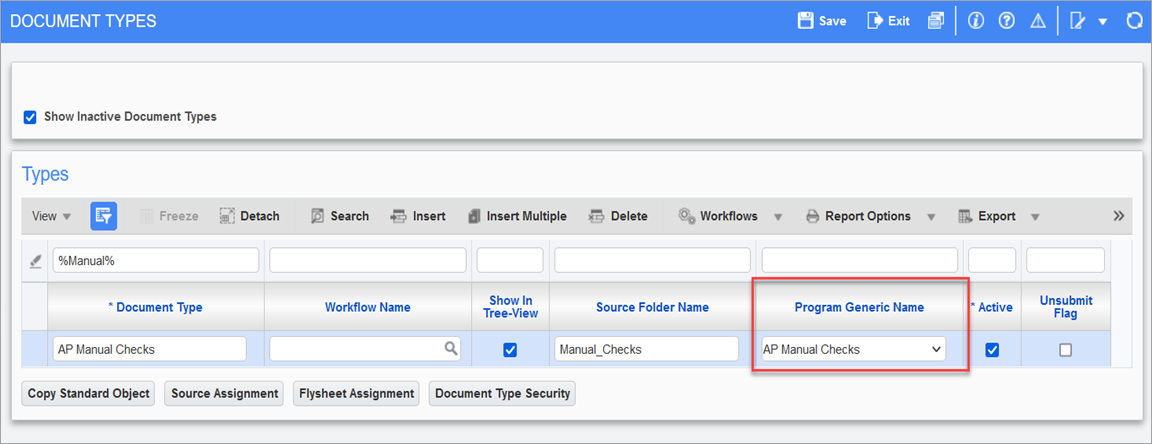Click the warning triangle icon
Screen dimensions: 1152x444
click(x=1037, y=21)
